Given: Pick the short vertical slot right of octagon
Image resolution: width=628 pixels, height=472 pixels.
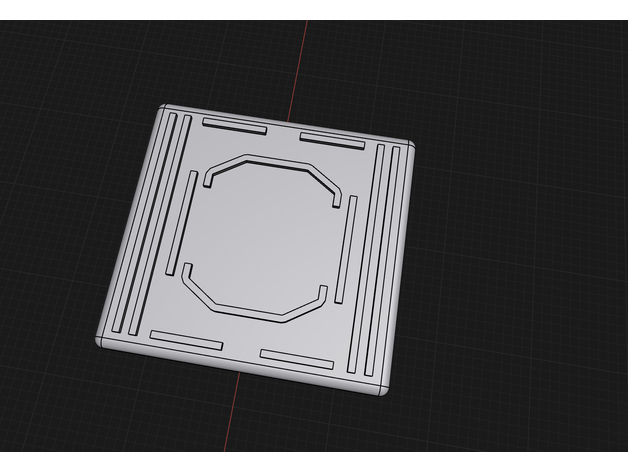Looking at the screenshot, I should pyautogui.click(x=345, y=249).
